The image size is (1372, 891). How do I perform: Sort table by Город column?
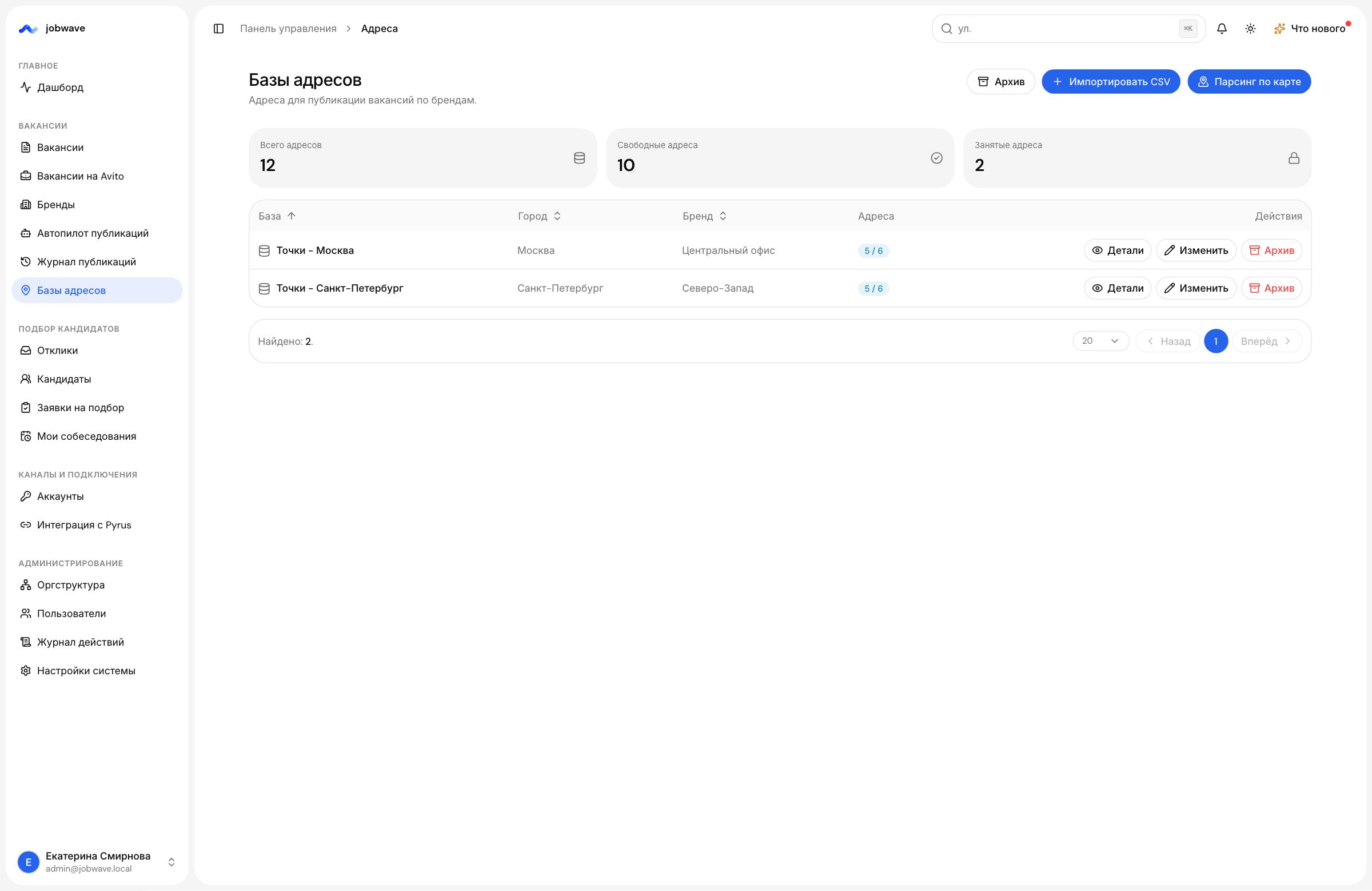tap(539, 216)
